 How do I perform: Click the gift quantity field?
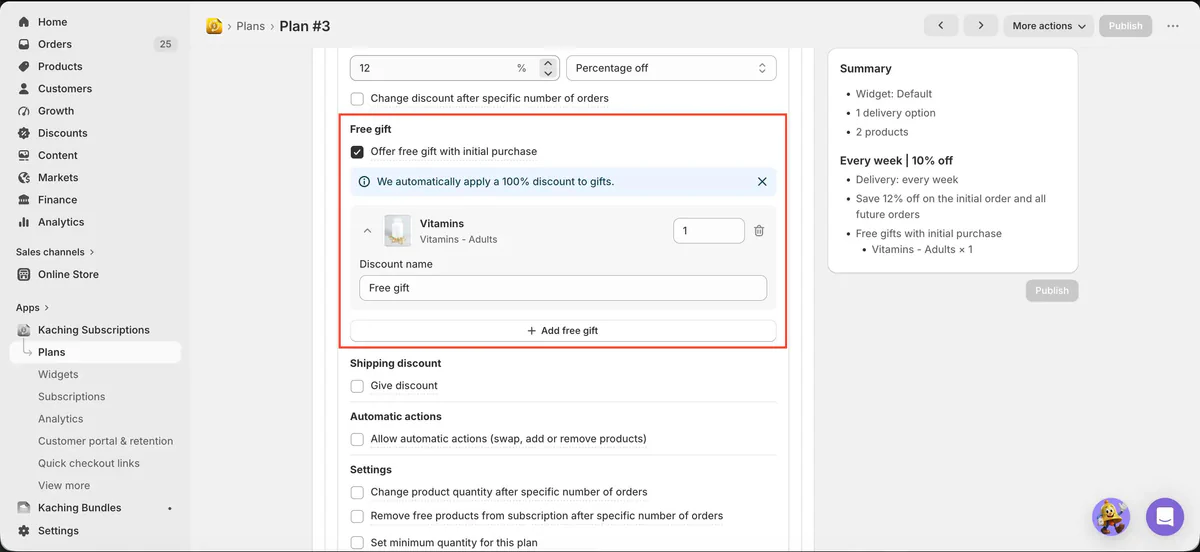click(x=709, y=231)
